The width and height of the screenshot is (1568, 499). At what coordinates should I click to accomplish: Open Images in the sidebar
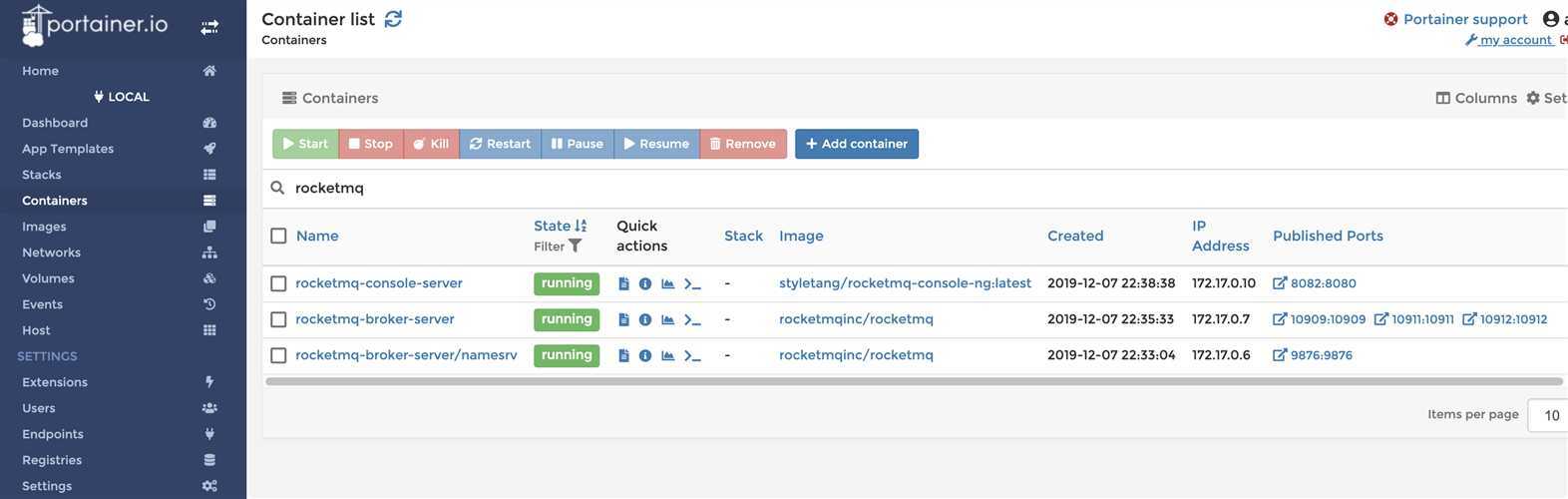click(x=44, y=227)
